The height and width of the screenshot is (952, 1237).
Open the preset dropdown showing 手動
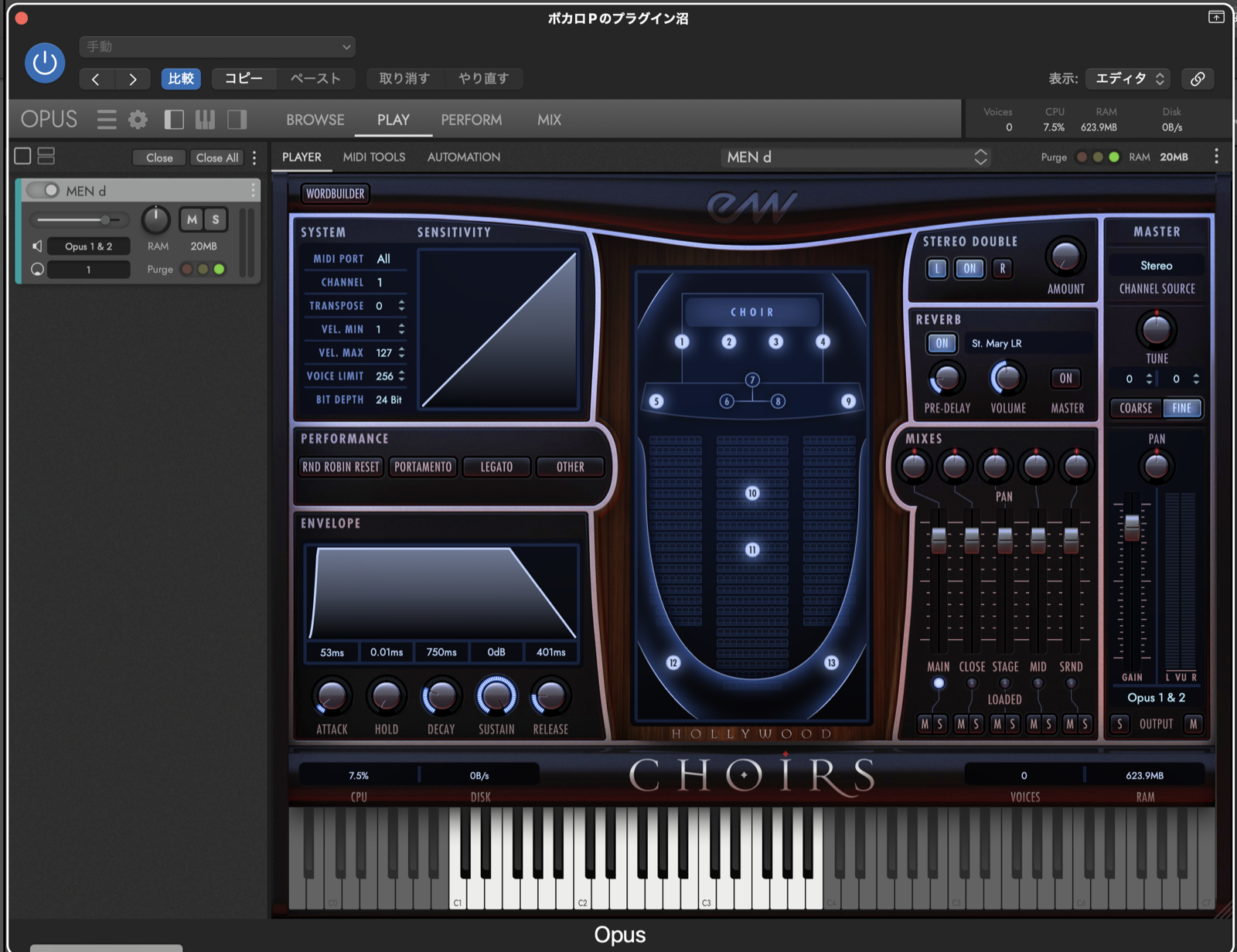click(x=217, y=46)
